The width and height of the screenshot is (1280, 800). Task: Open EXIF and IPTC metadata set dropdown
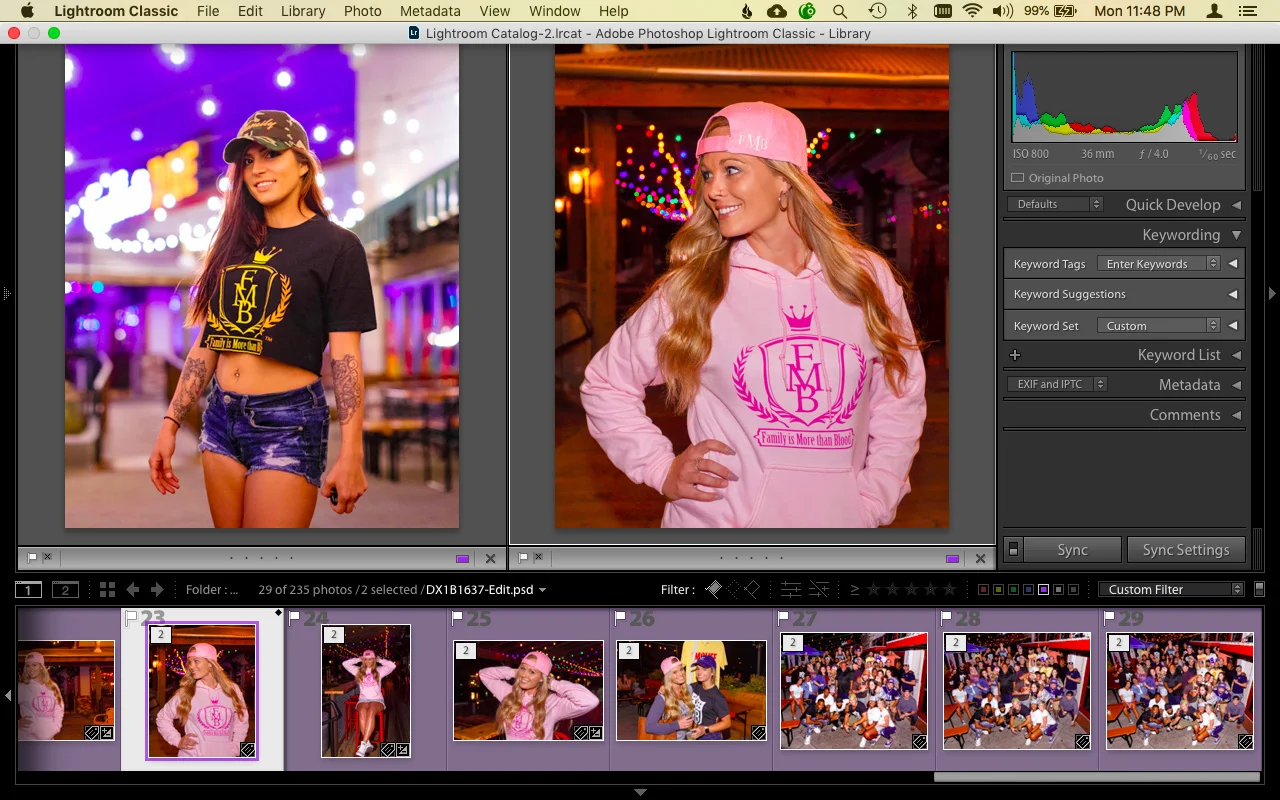coord(1057,384)
